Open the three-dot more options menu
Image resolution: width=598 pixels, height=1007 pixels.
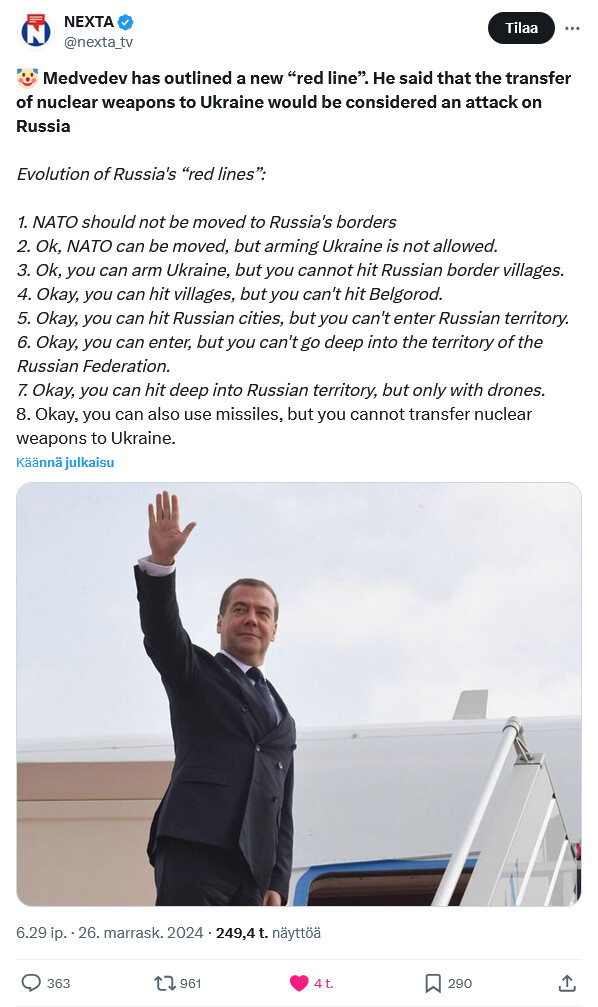point(572,28)
